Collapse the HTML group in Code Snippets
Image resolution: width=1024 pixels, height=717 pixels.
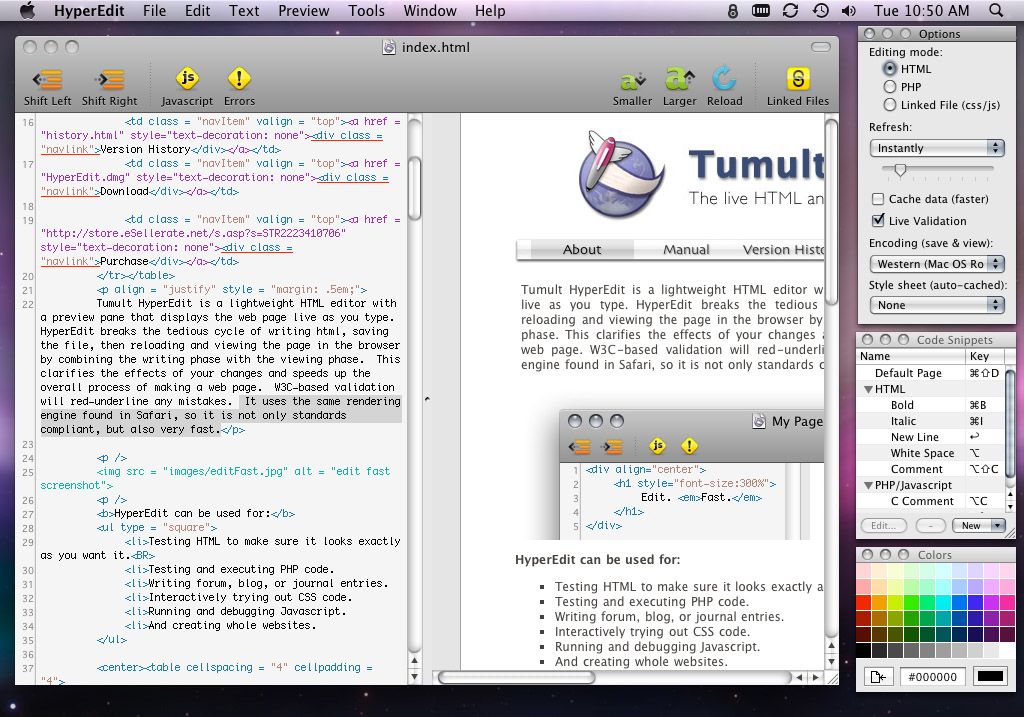(x=868, y=389)
